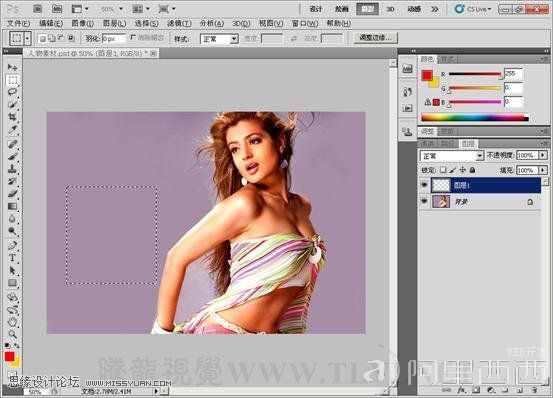
Task: Select the Path Selection tool
Action: pos(12,270)
